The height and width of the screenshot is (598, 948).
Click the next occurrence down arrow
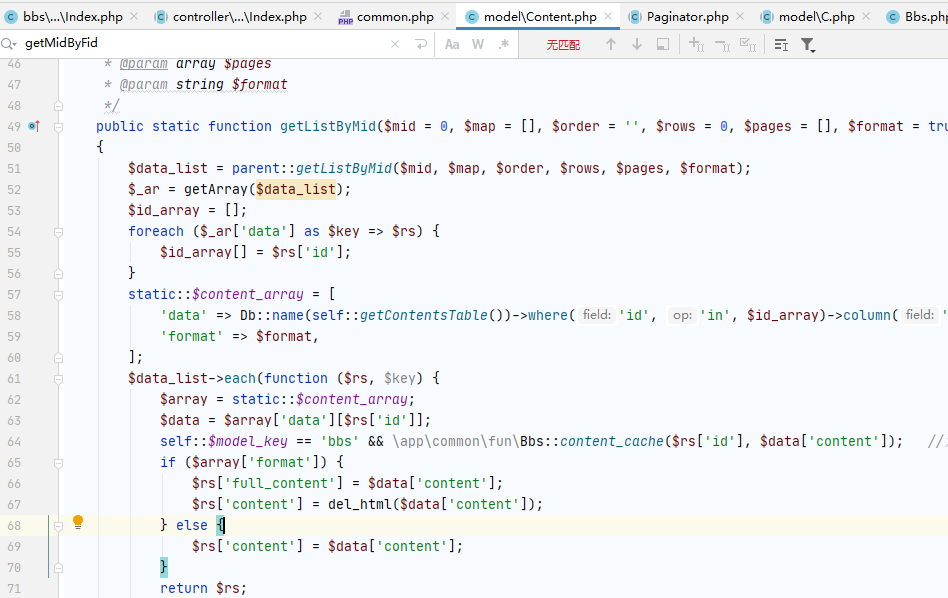(637, 45)
